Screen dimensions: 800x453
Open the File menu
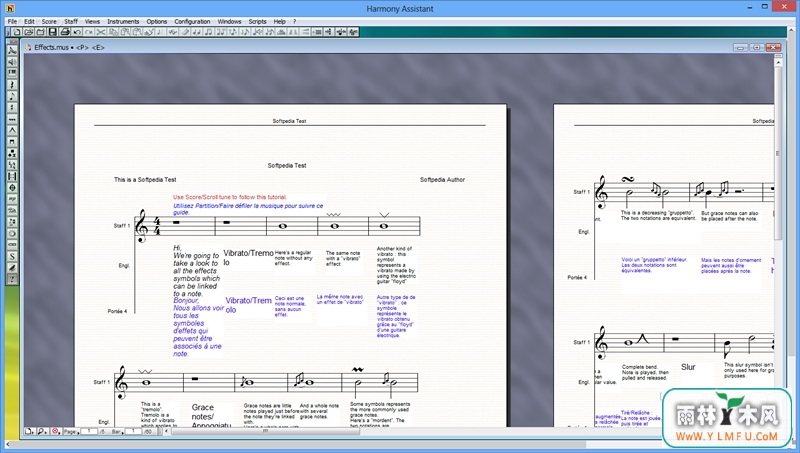coord(12,21)
